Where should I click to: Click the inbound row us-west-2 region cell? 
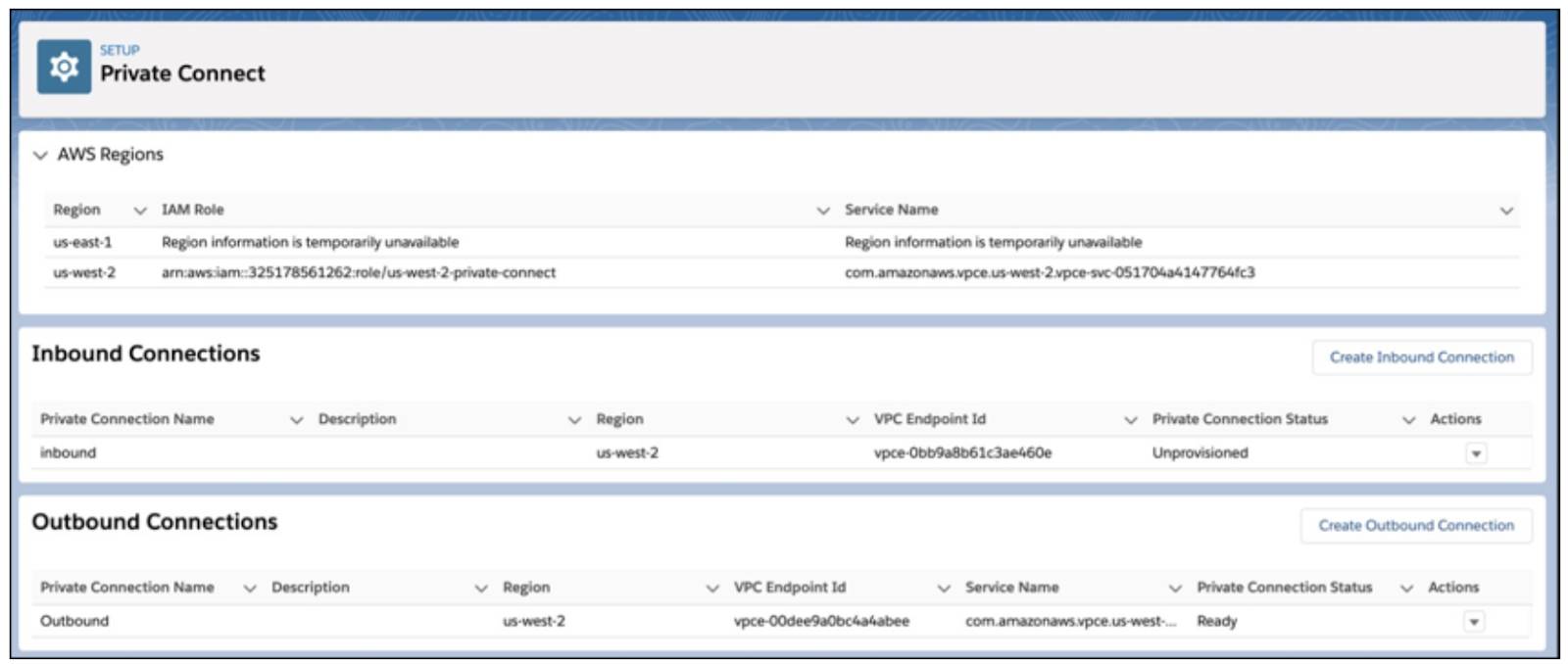(x=627, y=452)
